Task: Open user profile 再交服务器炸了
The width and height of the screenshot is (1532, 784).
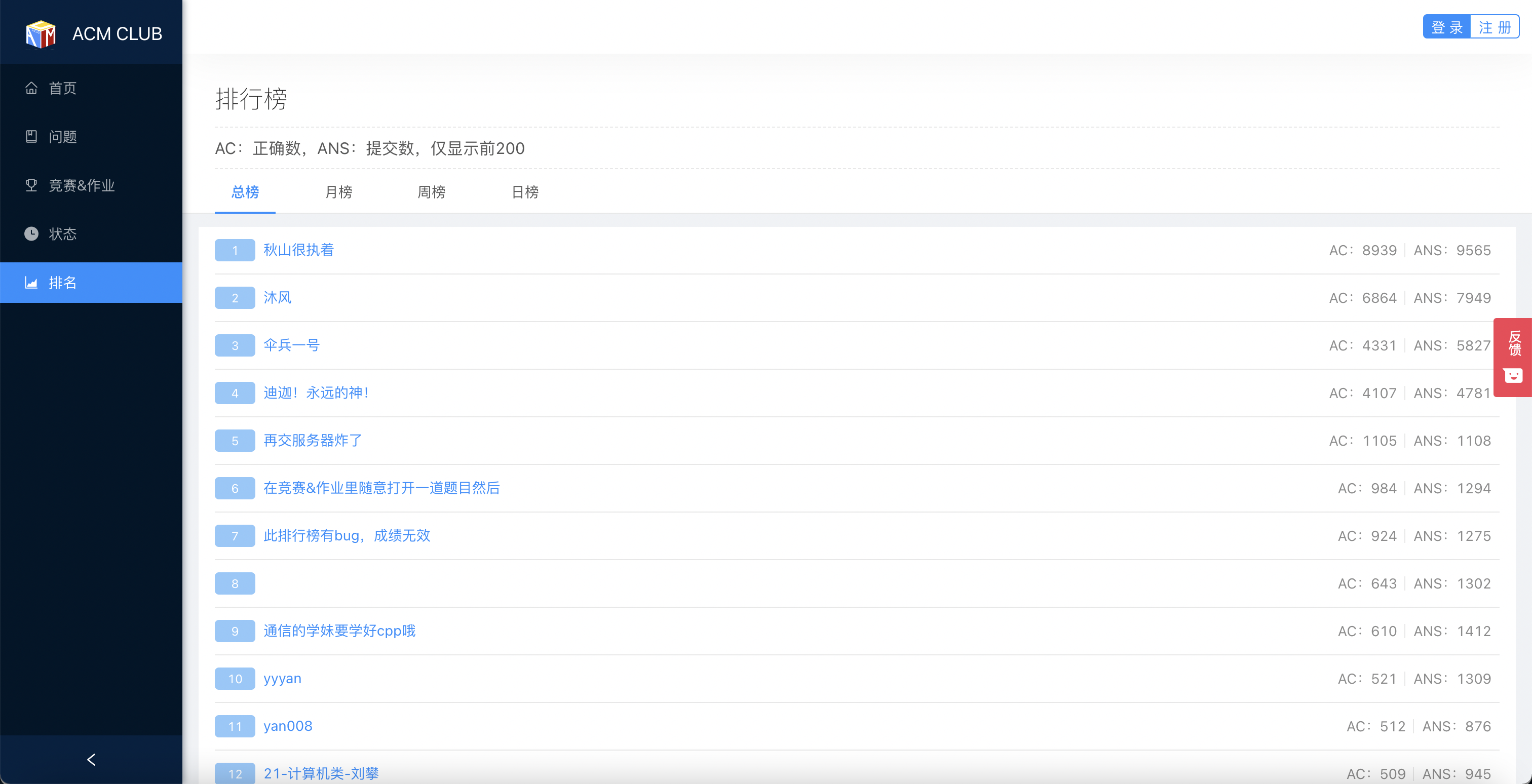Action: (x=313, y=441)
